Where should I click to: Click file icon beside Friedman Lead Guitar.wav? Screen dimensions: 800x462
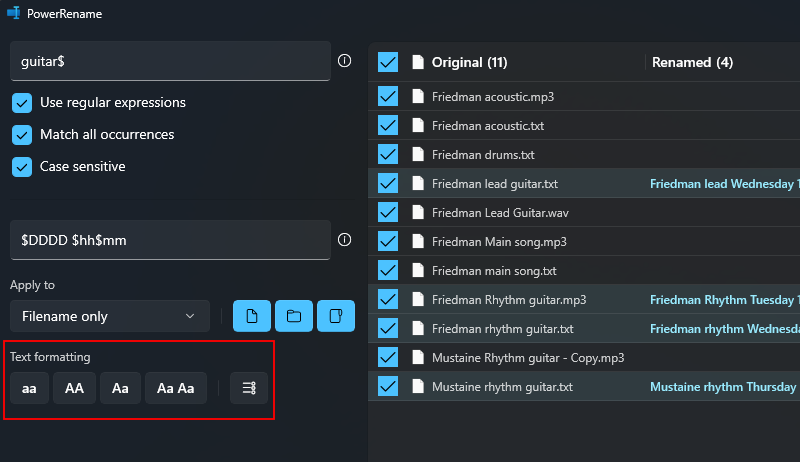[x=418, y=213]
